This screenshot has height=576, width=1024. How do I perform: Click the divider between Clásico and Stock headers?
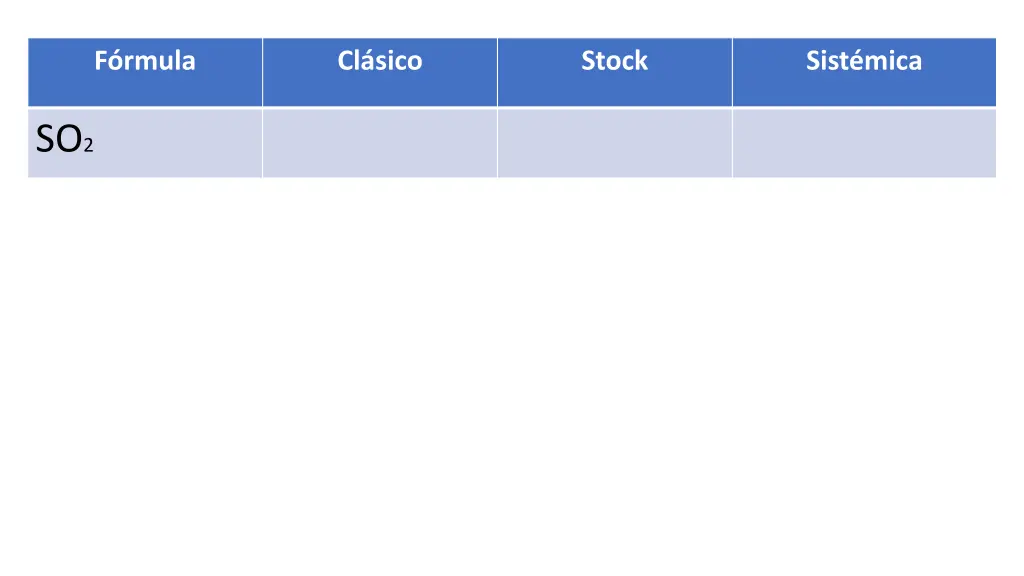click(x=498, y=72)
